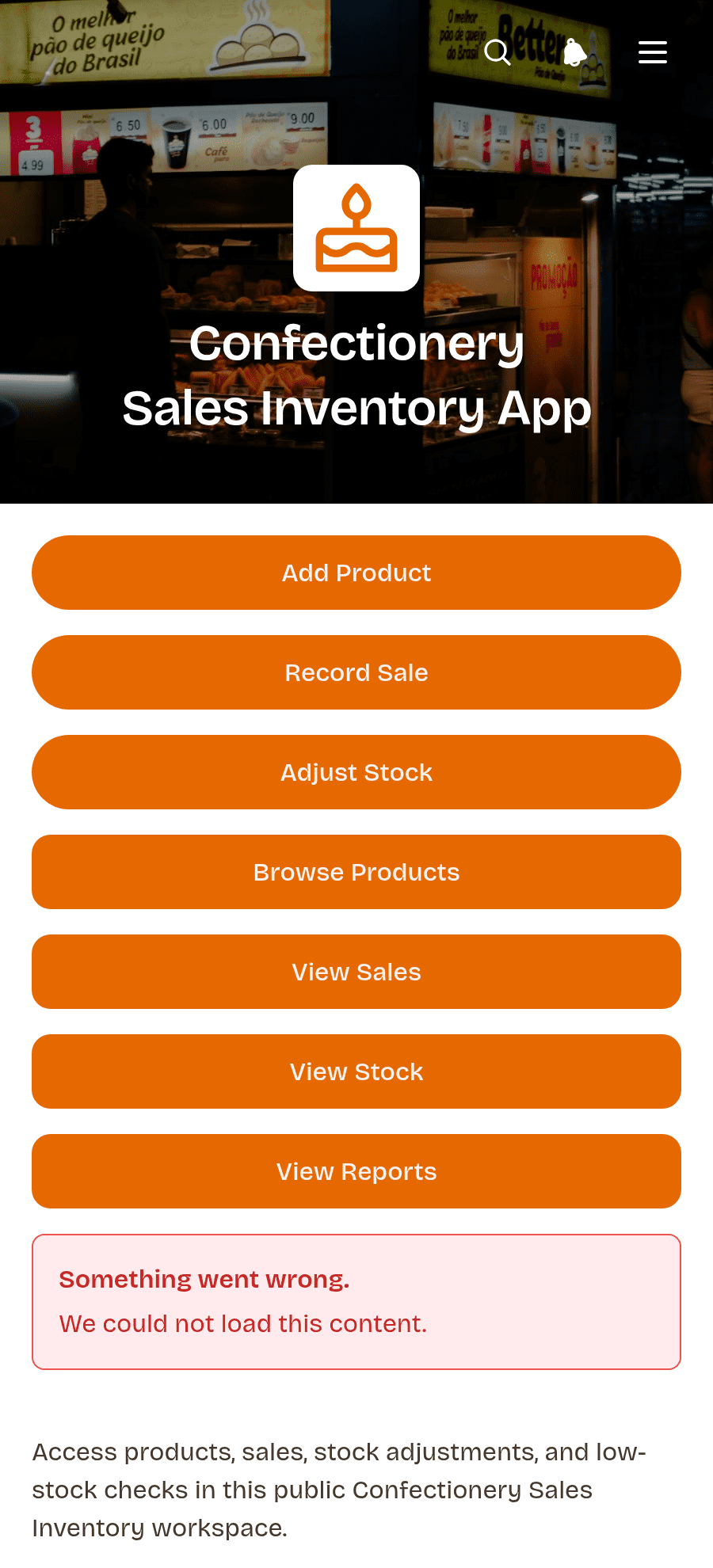Open the View Reports page

pyautogui.click(x=356, y=1171)
